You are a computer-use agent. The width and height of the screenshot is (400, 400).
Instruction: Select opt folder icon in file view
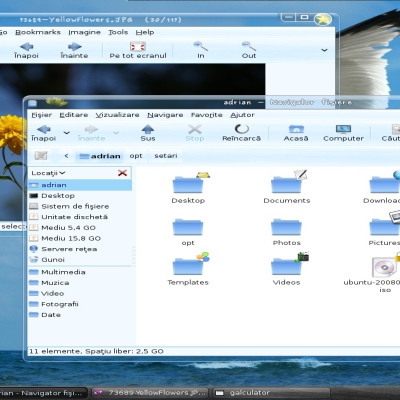coord(188,227)
